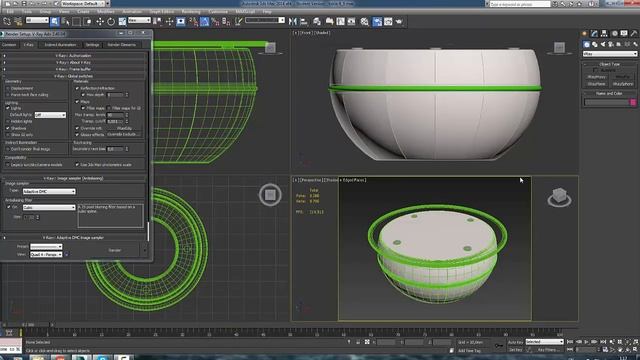Click the Select and Scale tool
This screenshot has width=640, height=360.
coord(122,21)
